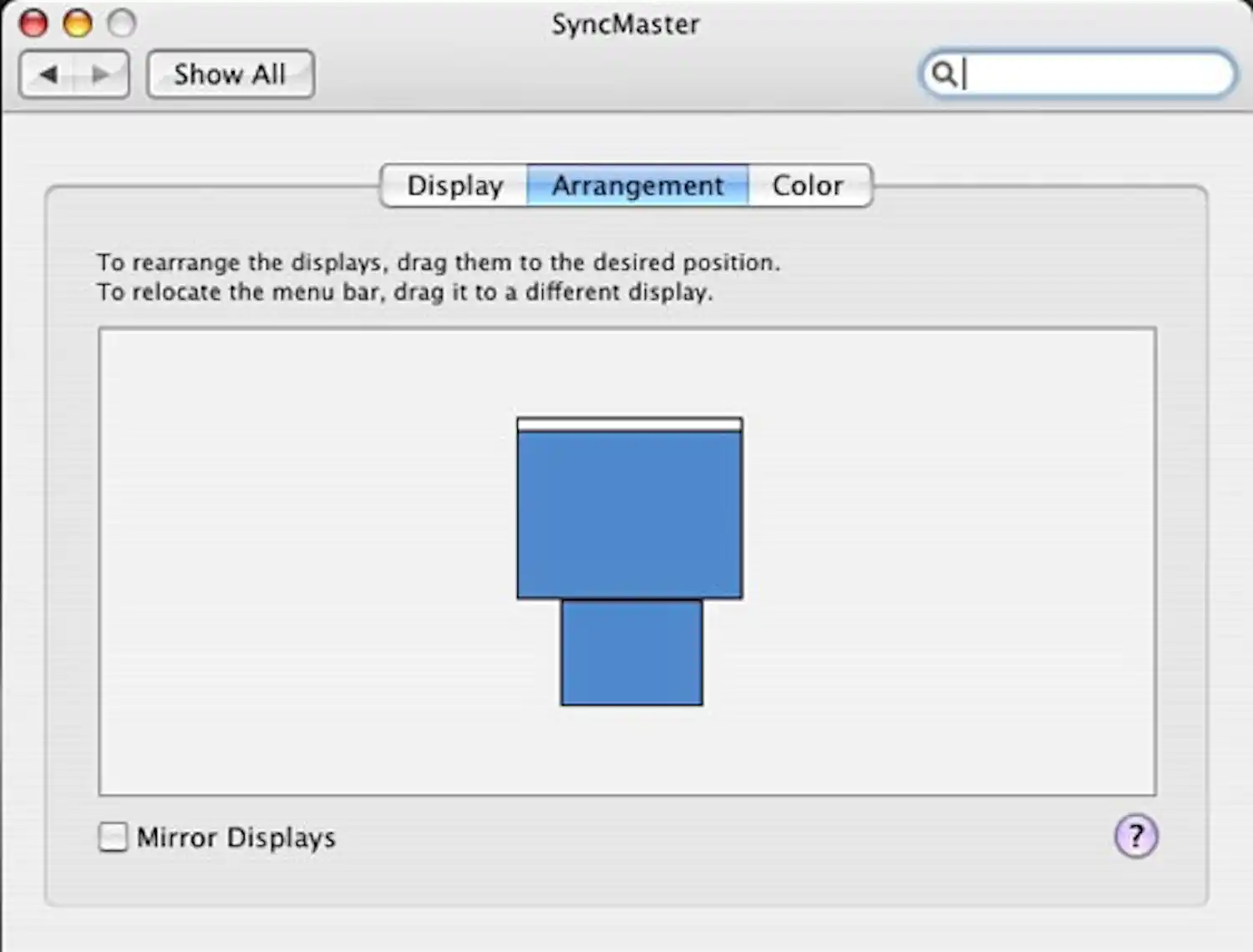Screen dimensions: 1253x952
Task: Click the help button at bottom right
Action: point(1135,836)
